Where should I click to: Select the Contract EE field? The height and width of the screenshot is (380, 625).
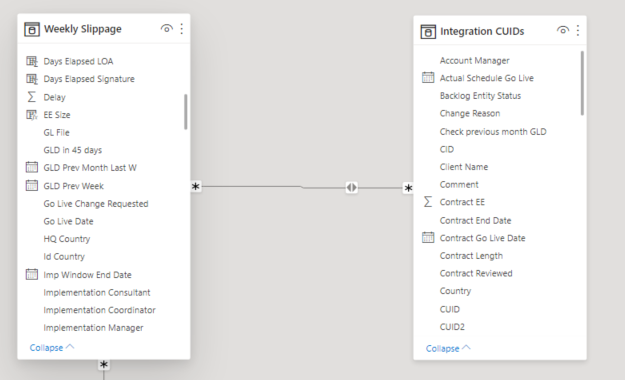pyautogui.click(x=462, y=202)
